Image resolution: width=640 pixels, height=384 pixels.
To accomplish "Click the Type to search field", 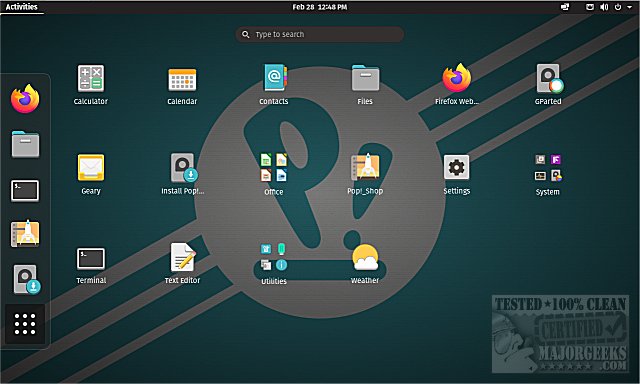I will pyautogui.click(x=320, y=34).
